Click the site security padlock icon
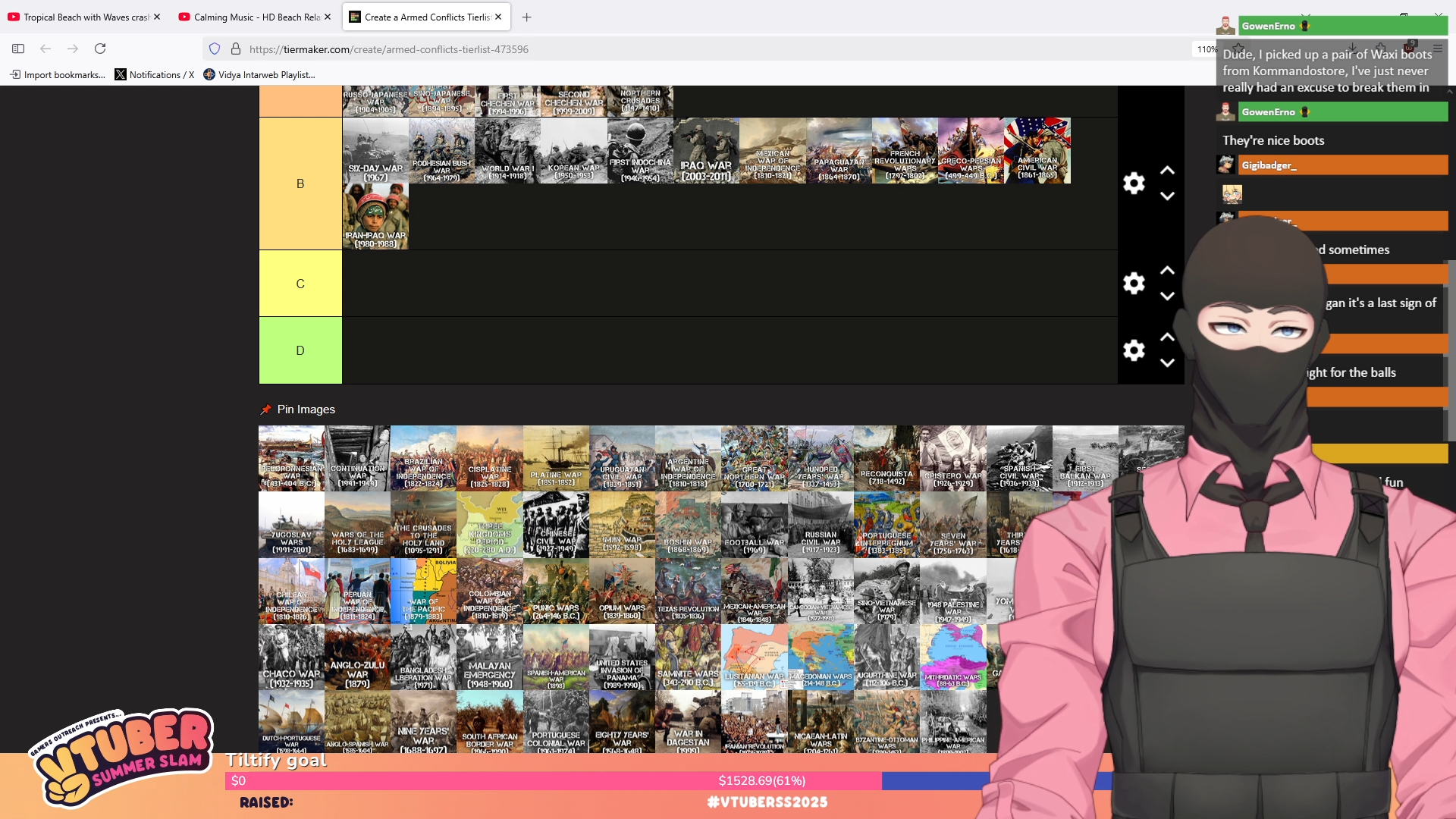Viewport: 1456px width, 819px height. click(236, 49)
